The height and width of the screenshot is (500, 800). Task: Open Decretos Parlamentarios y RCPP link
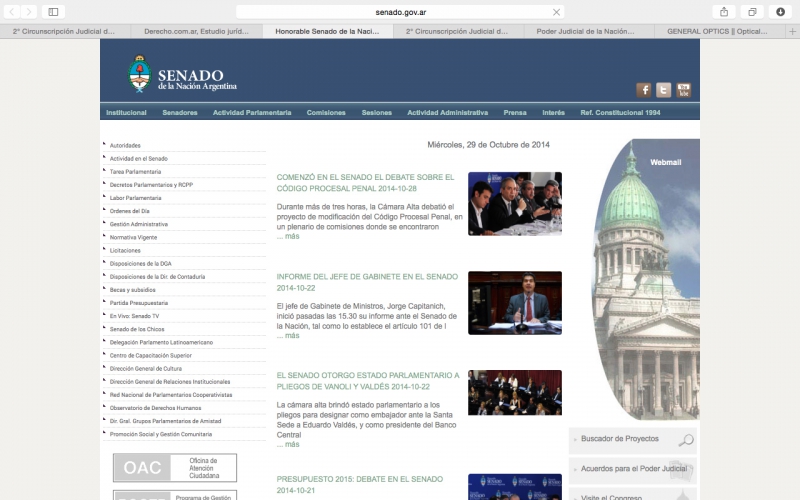pyautogui.click(x=151, y=185)
